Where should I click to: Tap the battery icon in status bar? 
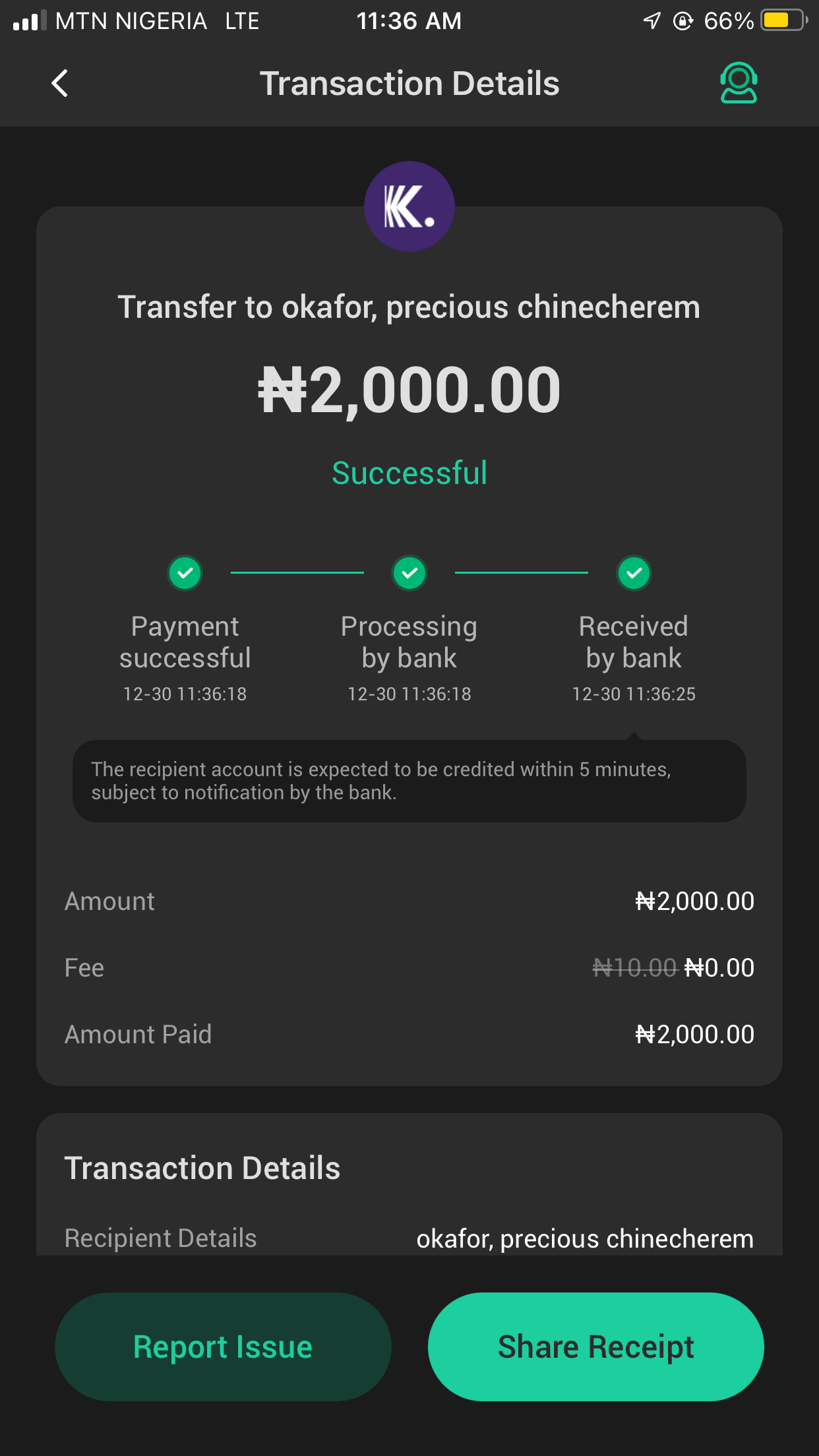click(x=783, y=20)
